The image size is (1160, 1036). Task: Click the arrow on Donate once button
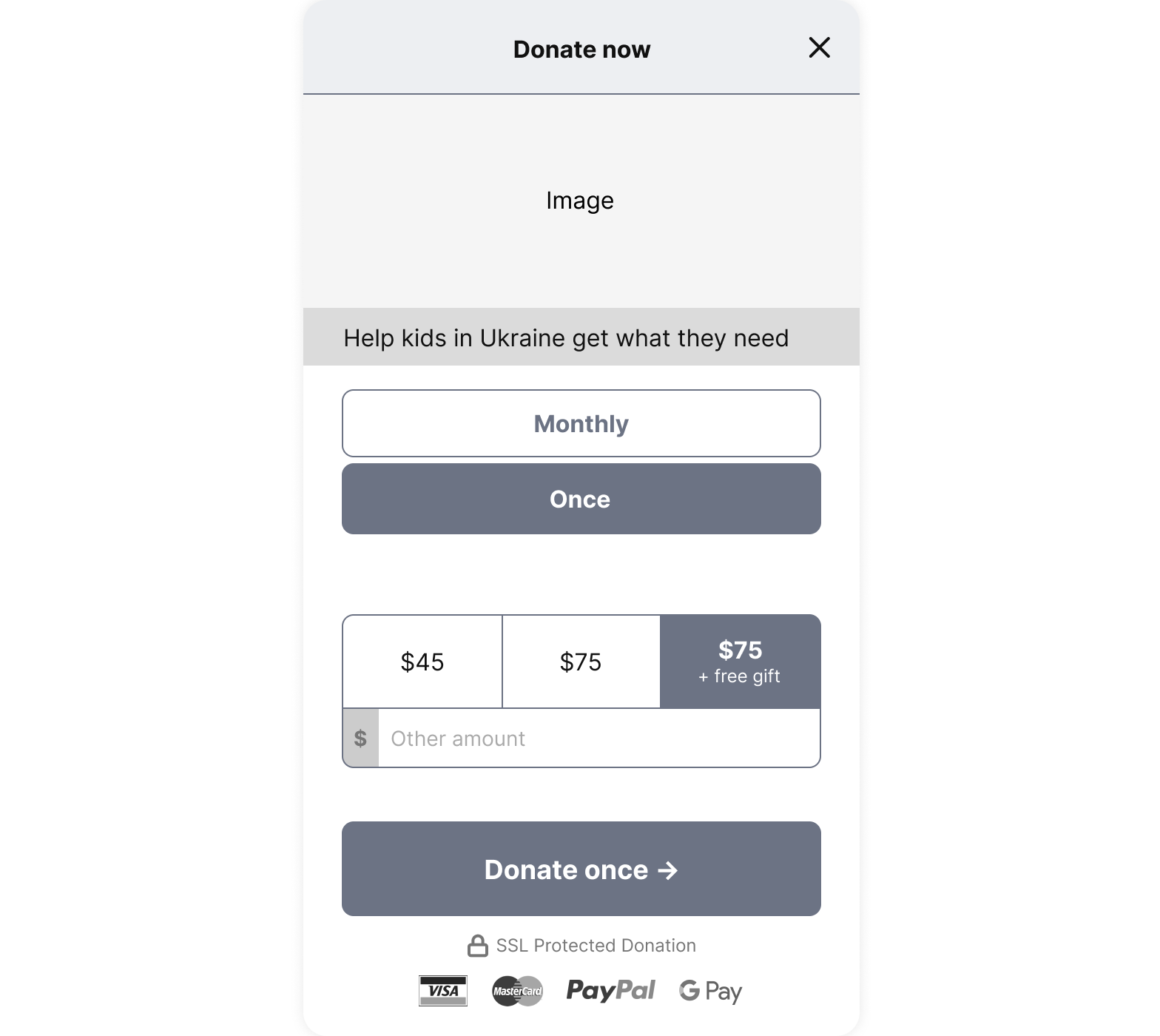pos(668,870)
